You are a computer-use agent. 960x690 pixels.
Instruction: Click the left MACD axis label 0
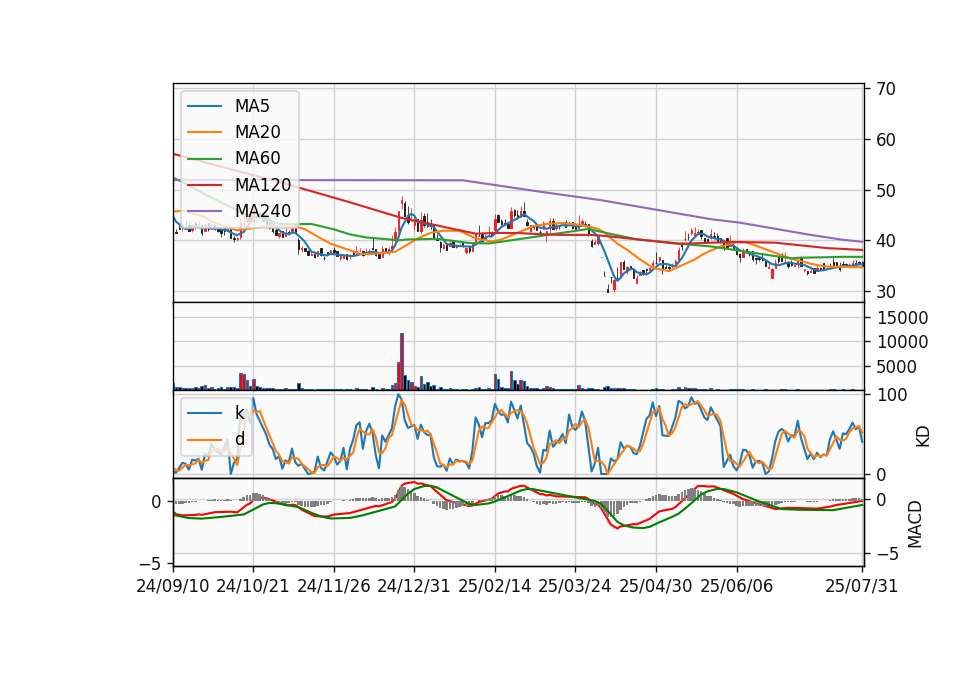pos(157,502)
